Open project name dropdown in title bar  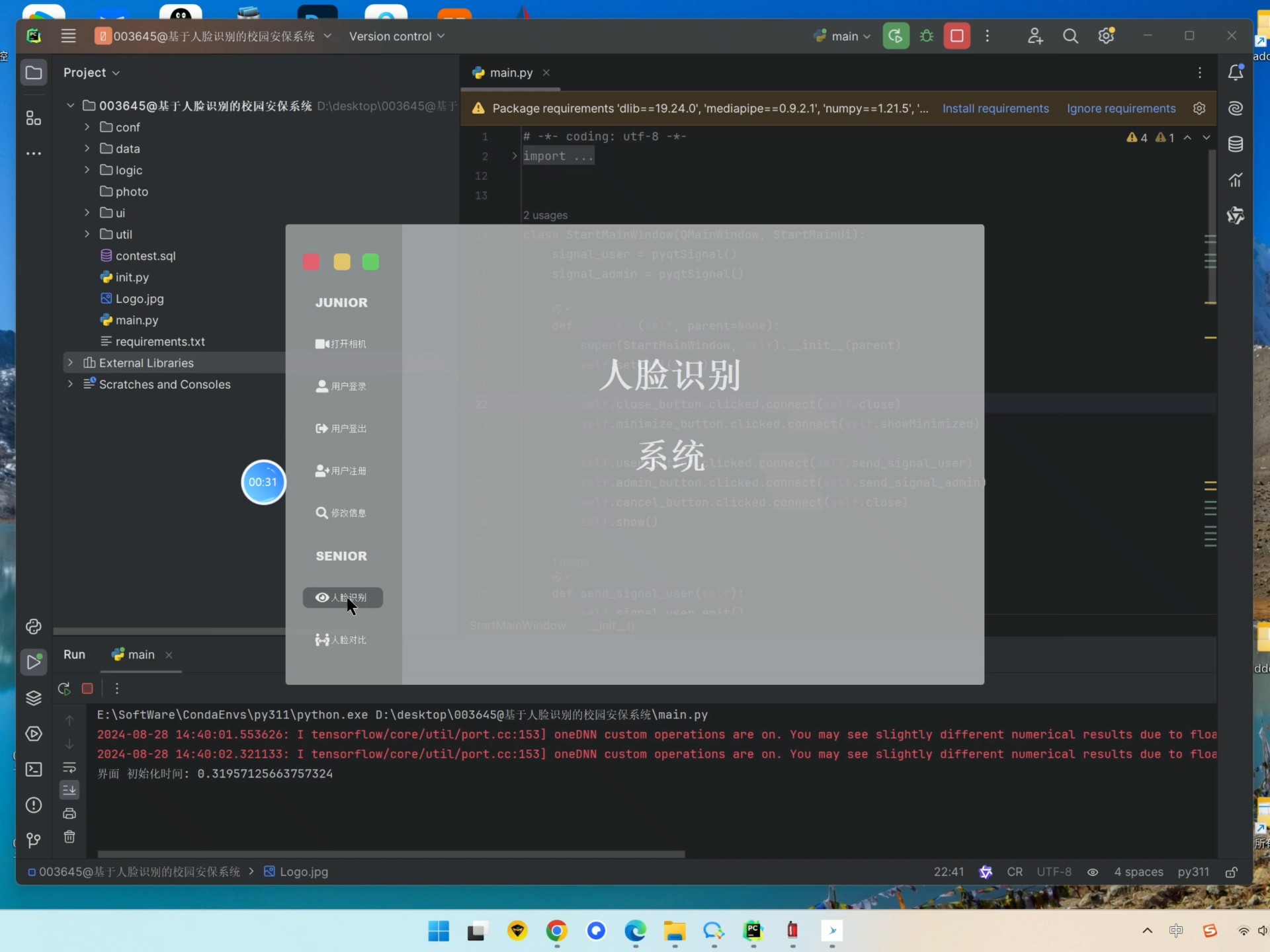coord(213,36)
